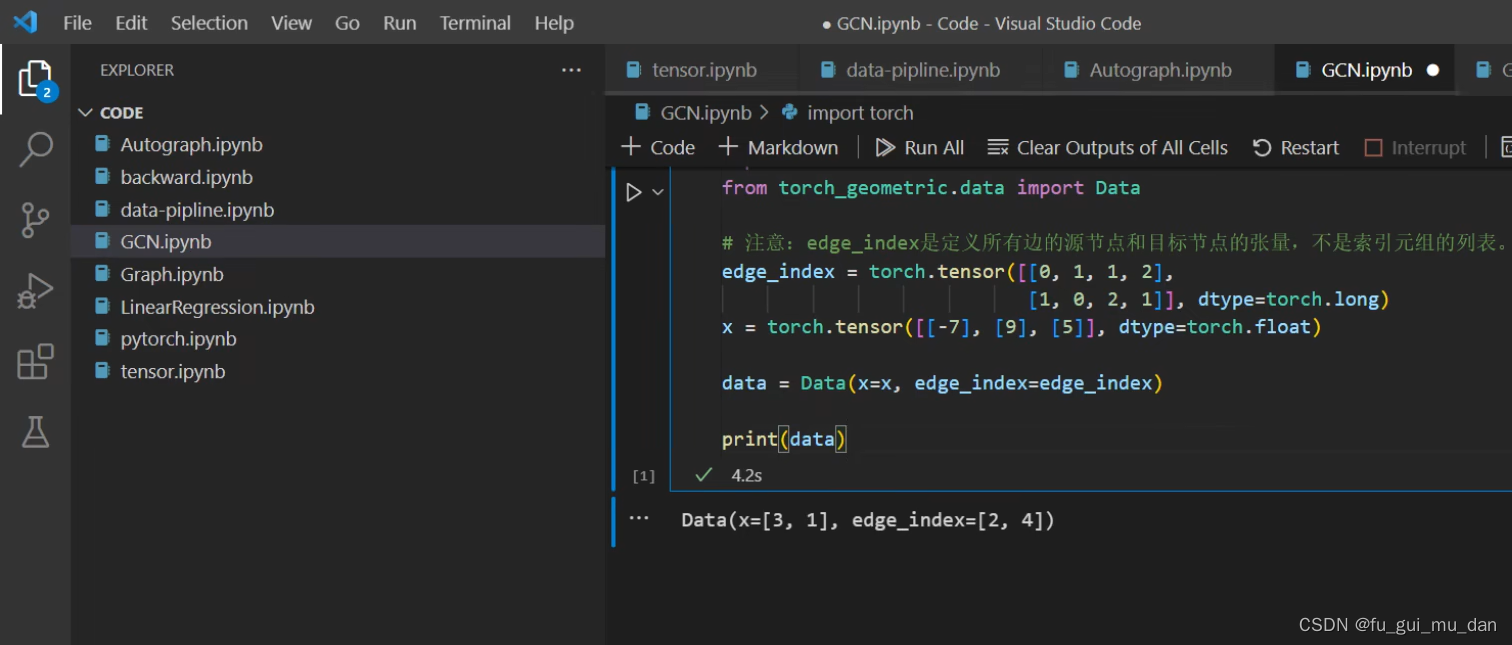Open the Source Control view
The width and height of the screenshot is (1512, 645).
tap(35, 220)
